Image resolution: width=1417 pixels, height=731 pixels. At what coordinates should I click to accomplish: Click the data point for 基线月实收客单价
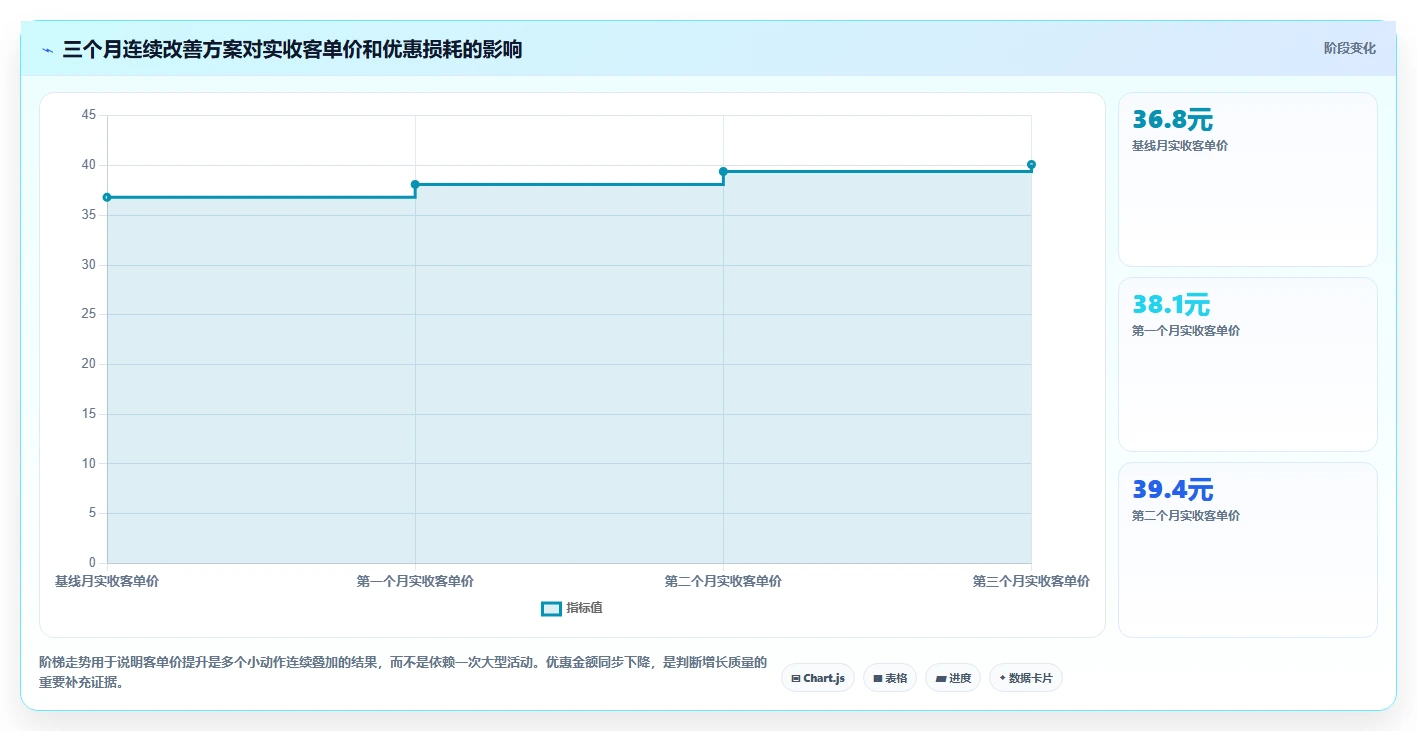click(107, 197)
